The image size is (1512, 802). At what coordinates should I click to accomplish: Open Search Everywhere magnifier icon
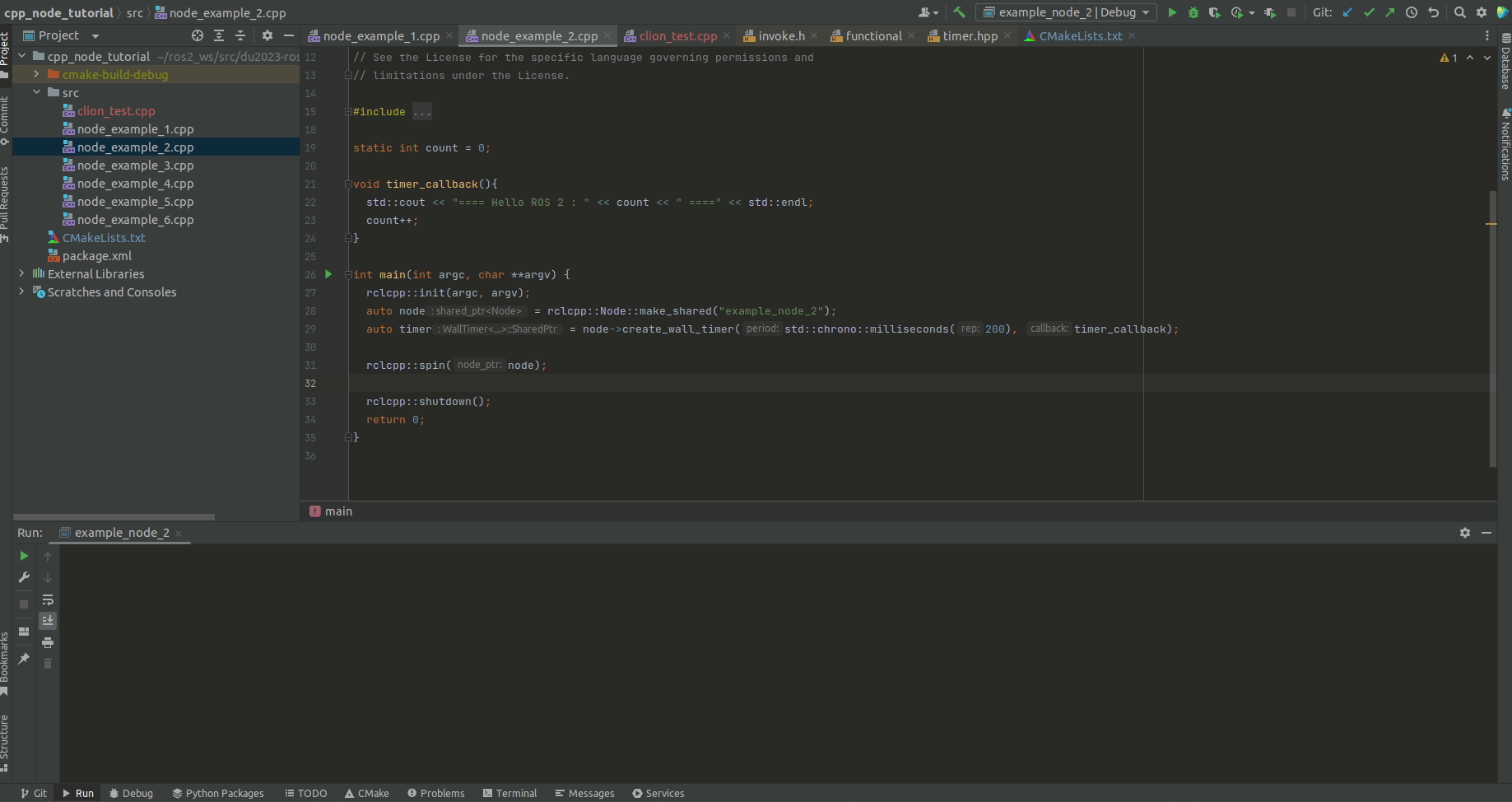pos(1460,12)
